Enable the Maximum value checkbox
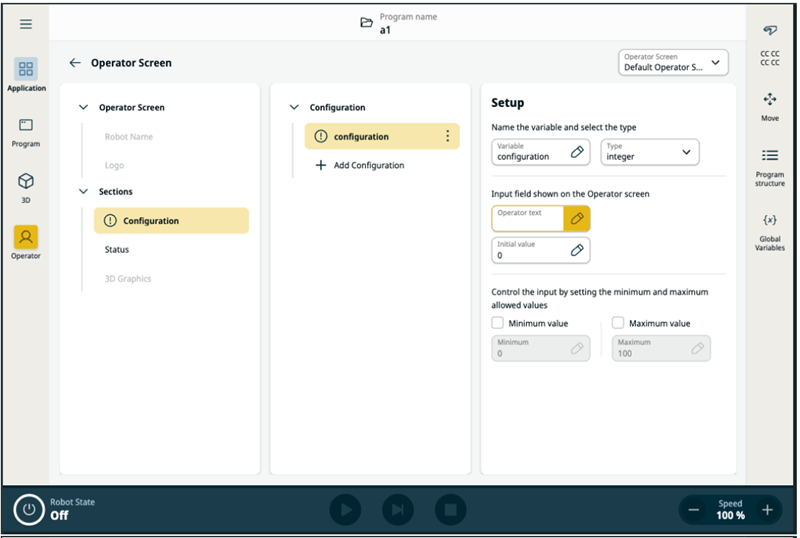Viewport: 800px width, 538px height. (x=618, y=323)
